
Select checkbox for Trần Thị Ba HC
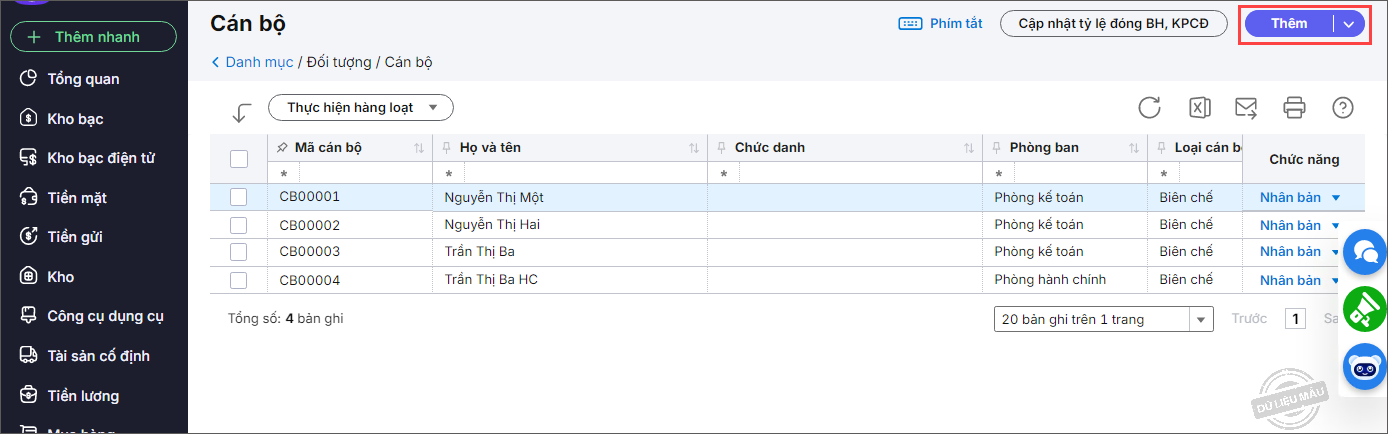239,280
